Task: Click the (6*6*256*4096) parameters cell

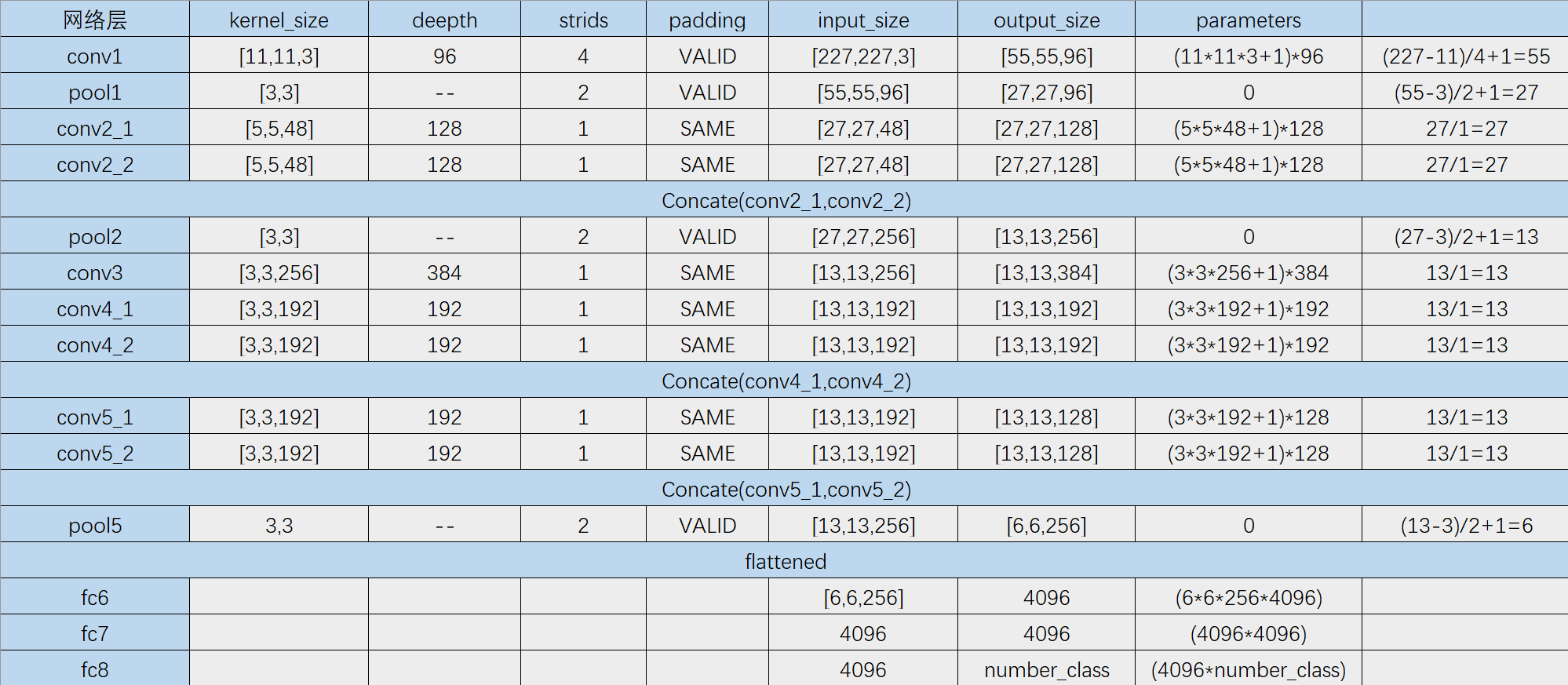Action: [1249, 597]
